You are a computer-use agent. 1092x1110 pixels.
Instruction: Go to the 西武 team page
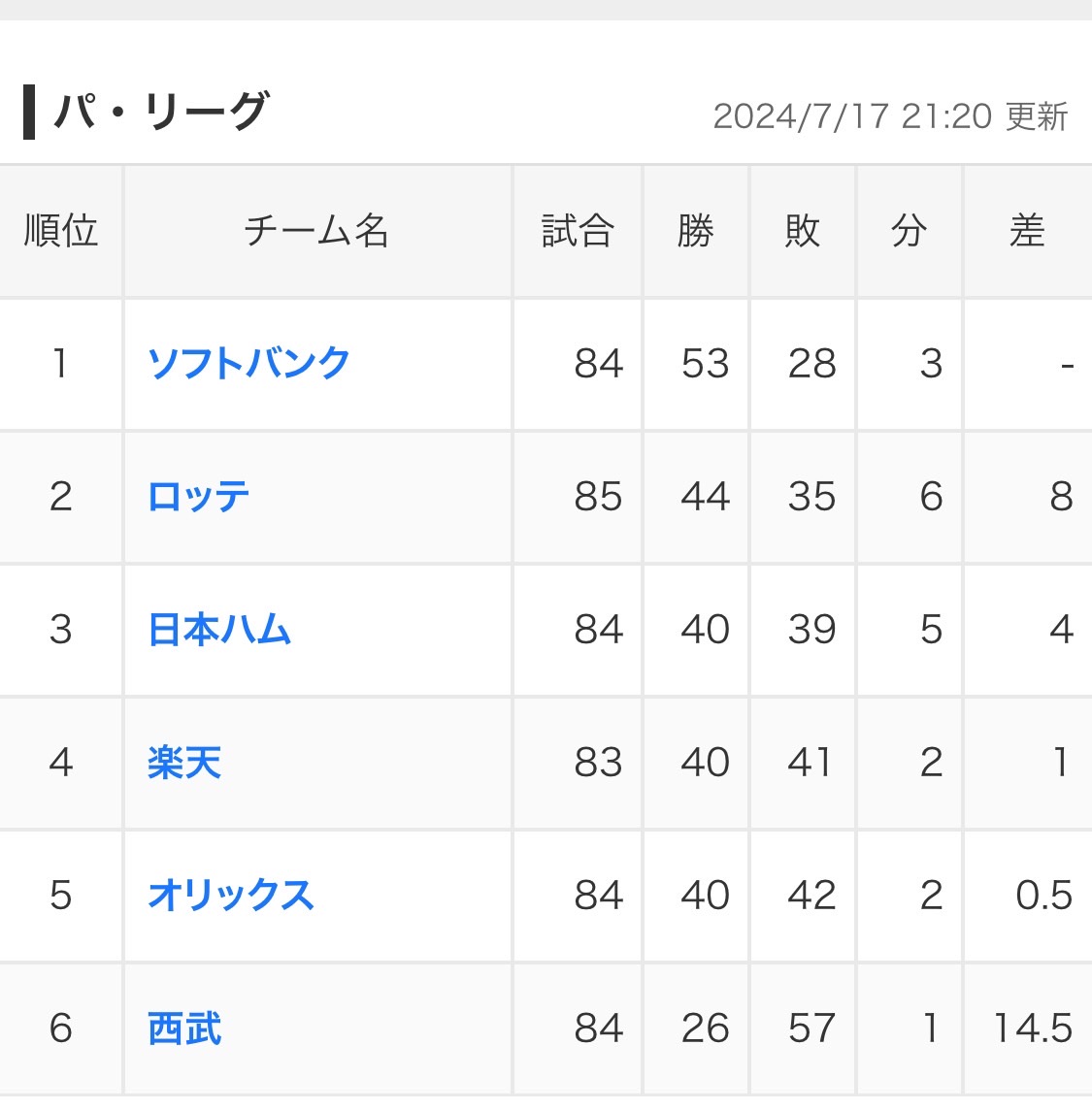(184, 1028)
